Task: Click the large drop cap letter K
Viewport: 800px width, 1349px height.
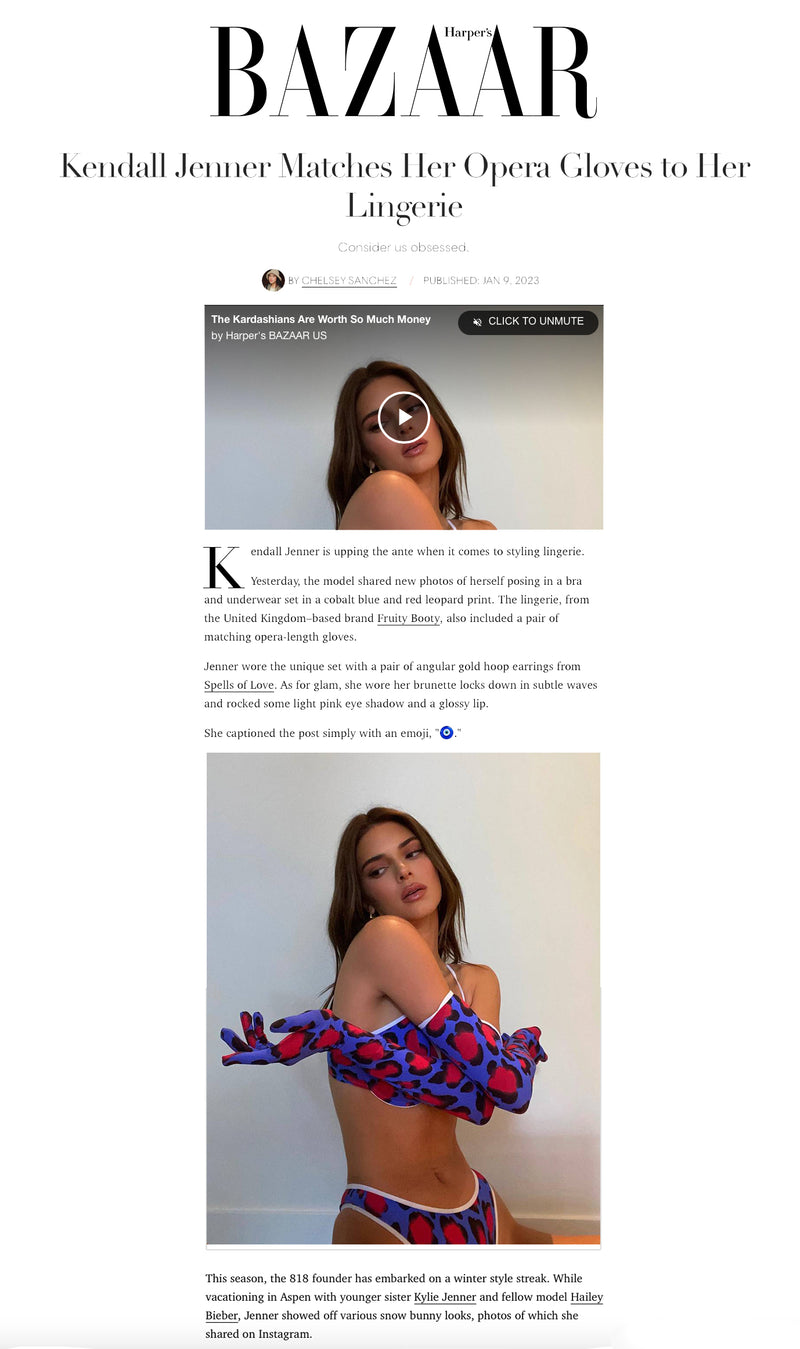Action: (x=223, y=567)
